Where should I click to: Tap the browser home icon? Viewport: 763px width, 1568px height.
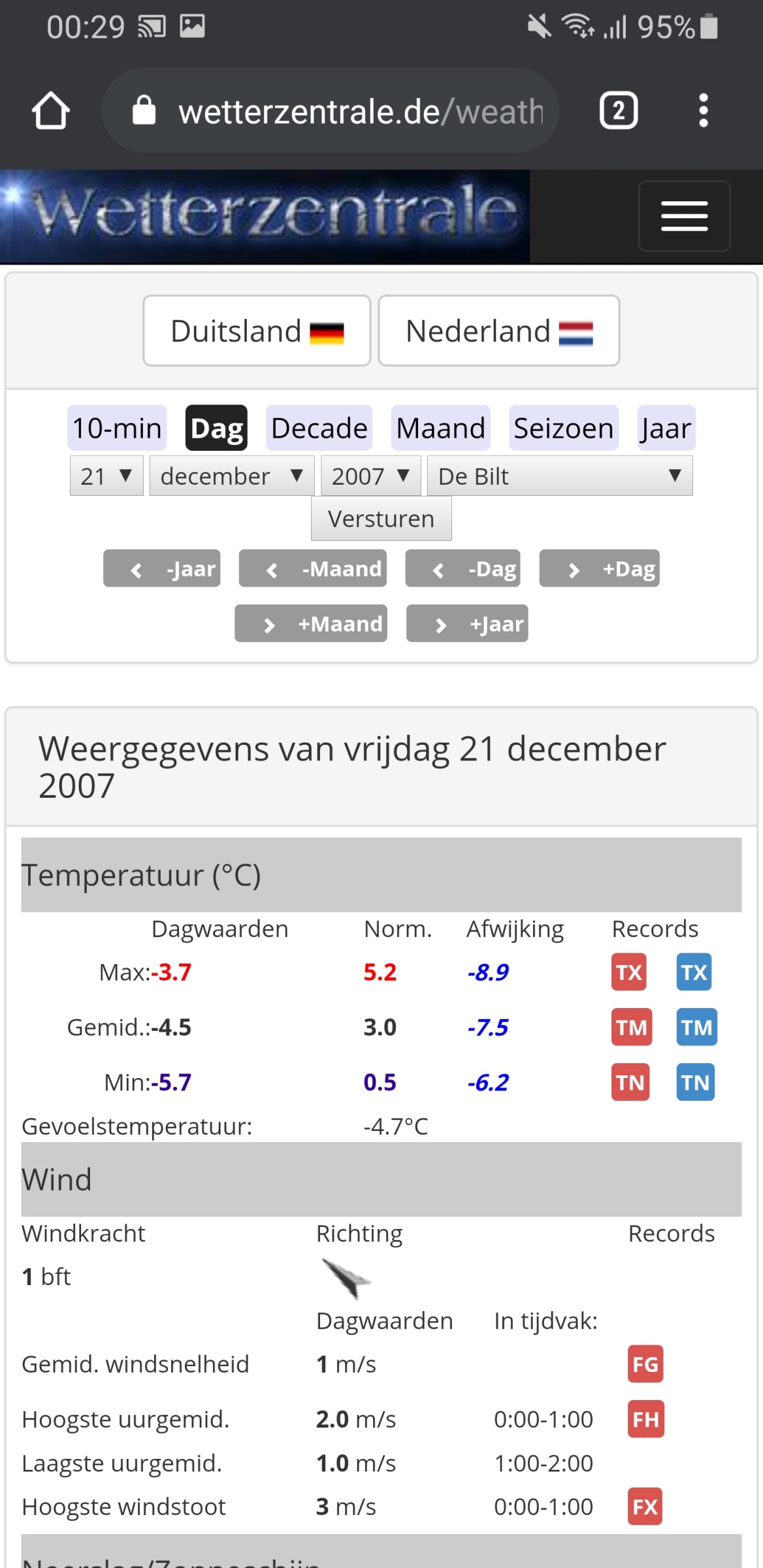coord(51,111)
